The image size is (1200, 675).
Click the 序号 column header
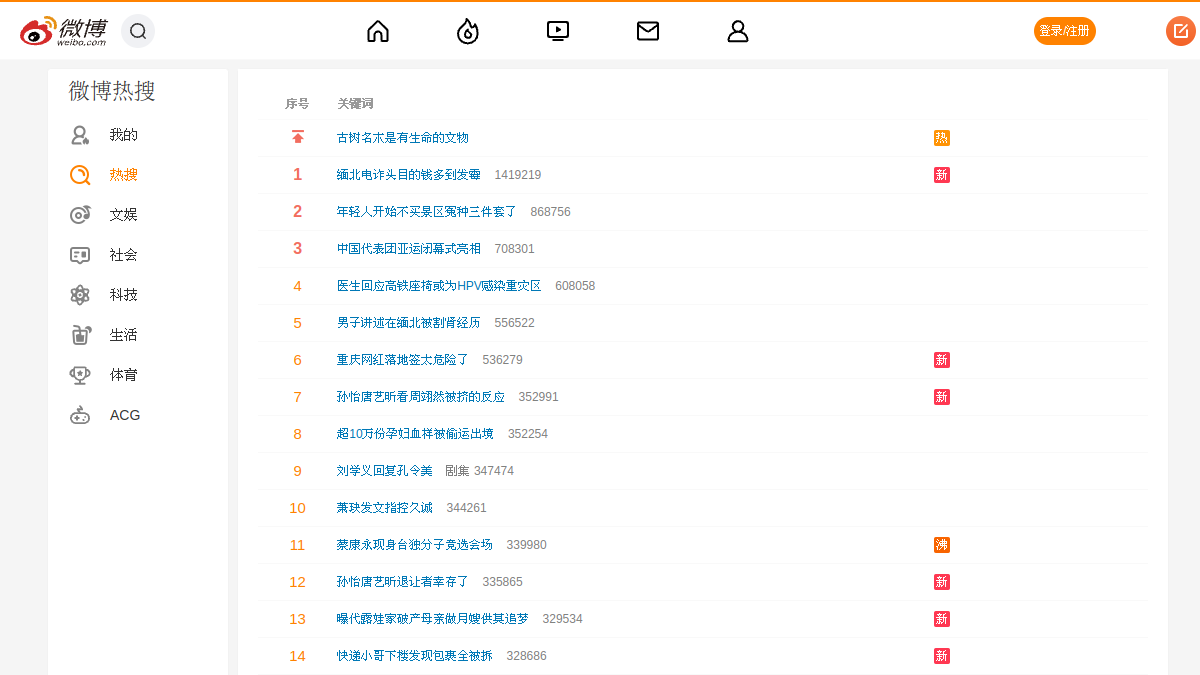point(297,104)
